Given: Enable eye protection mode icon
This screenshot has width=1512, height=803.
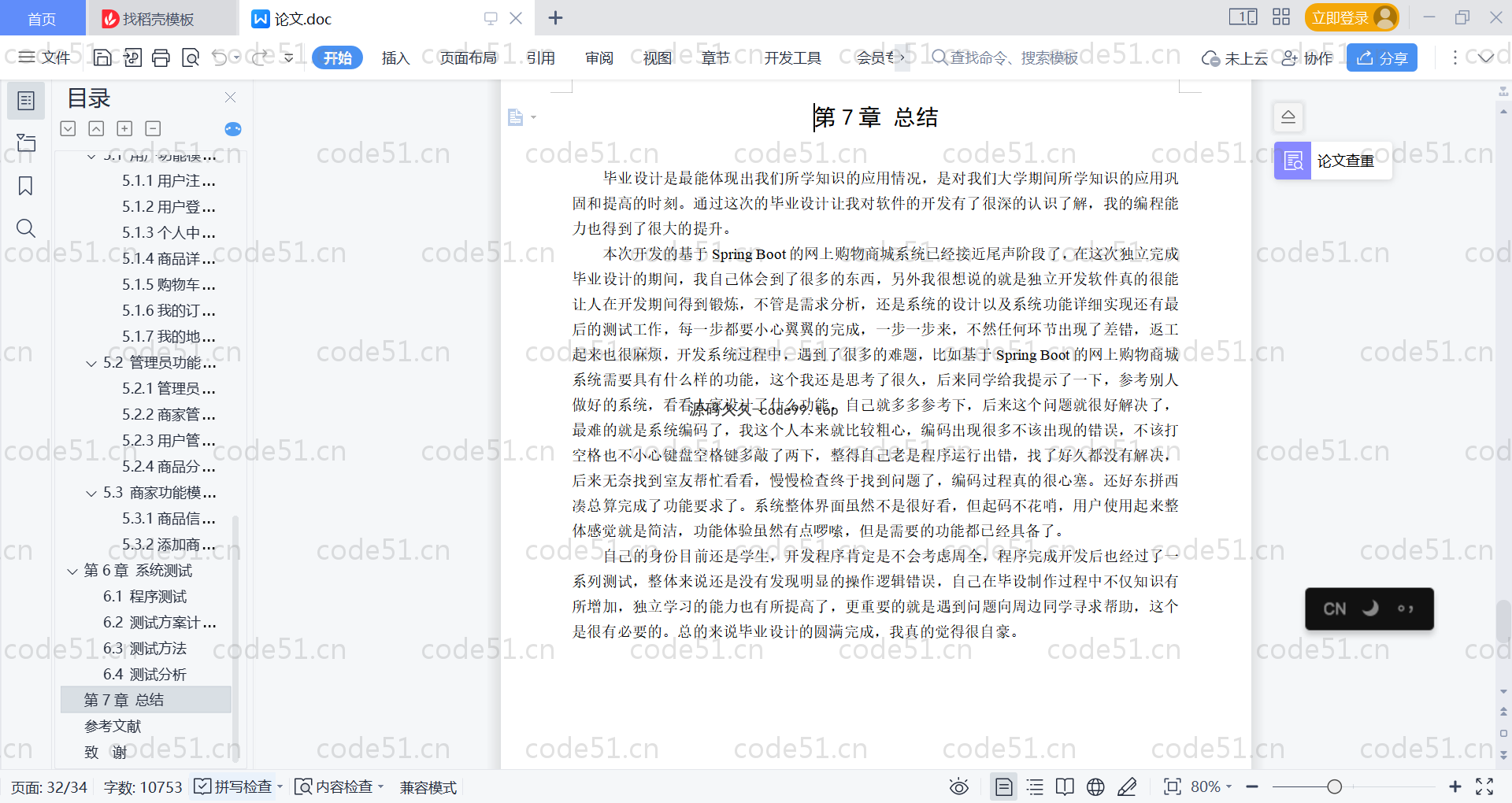Looking at the screenshot, I should (959, 786).
